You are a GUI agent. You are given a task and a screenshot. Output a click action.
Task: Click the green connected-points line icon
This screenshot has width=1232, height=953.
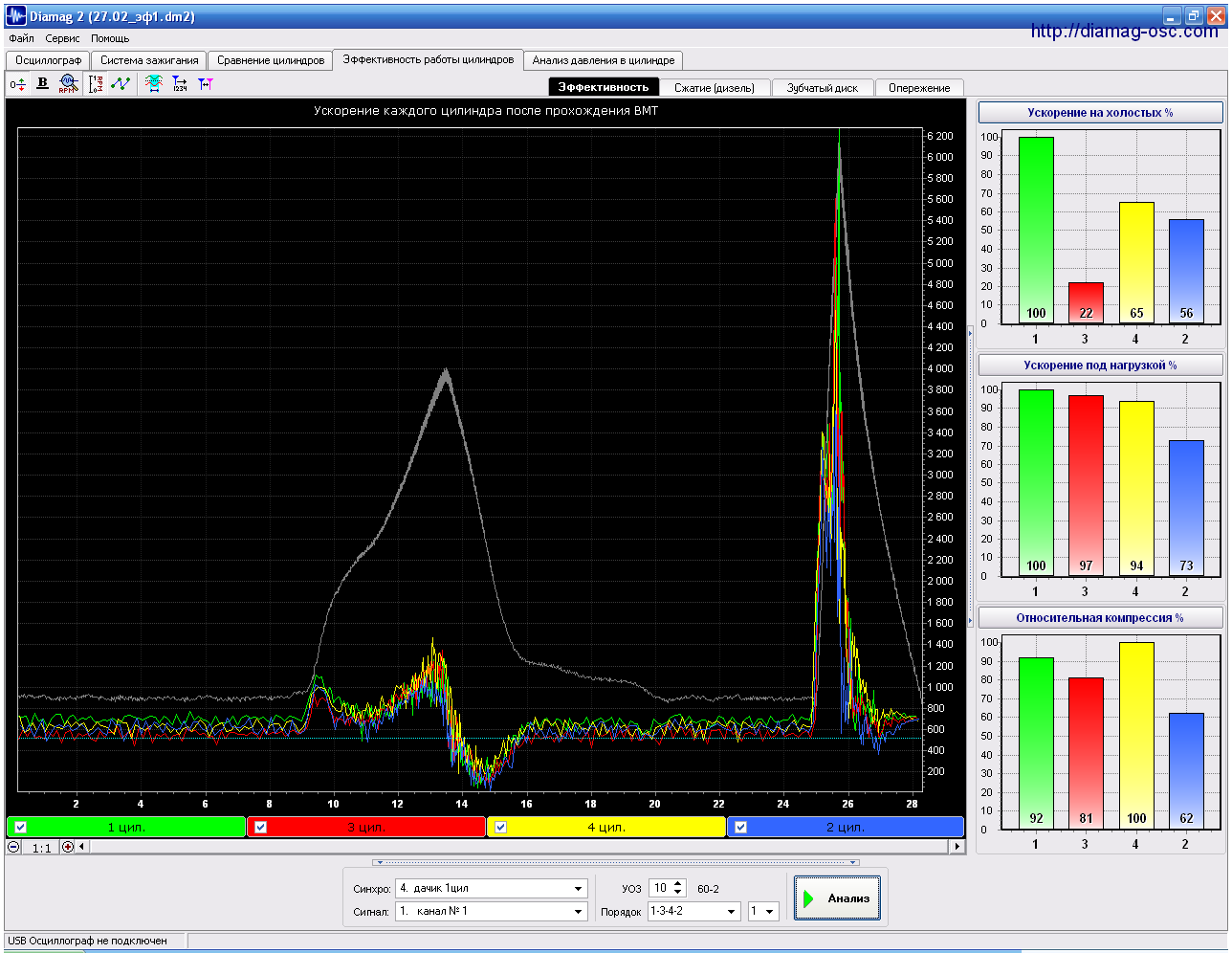click(x=121, y=84)
